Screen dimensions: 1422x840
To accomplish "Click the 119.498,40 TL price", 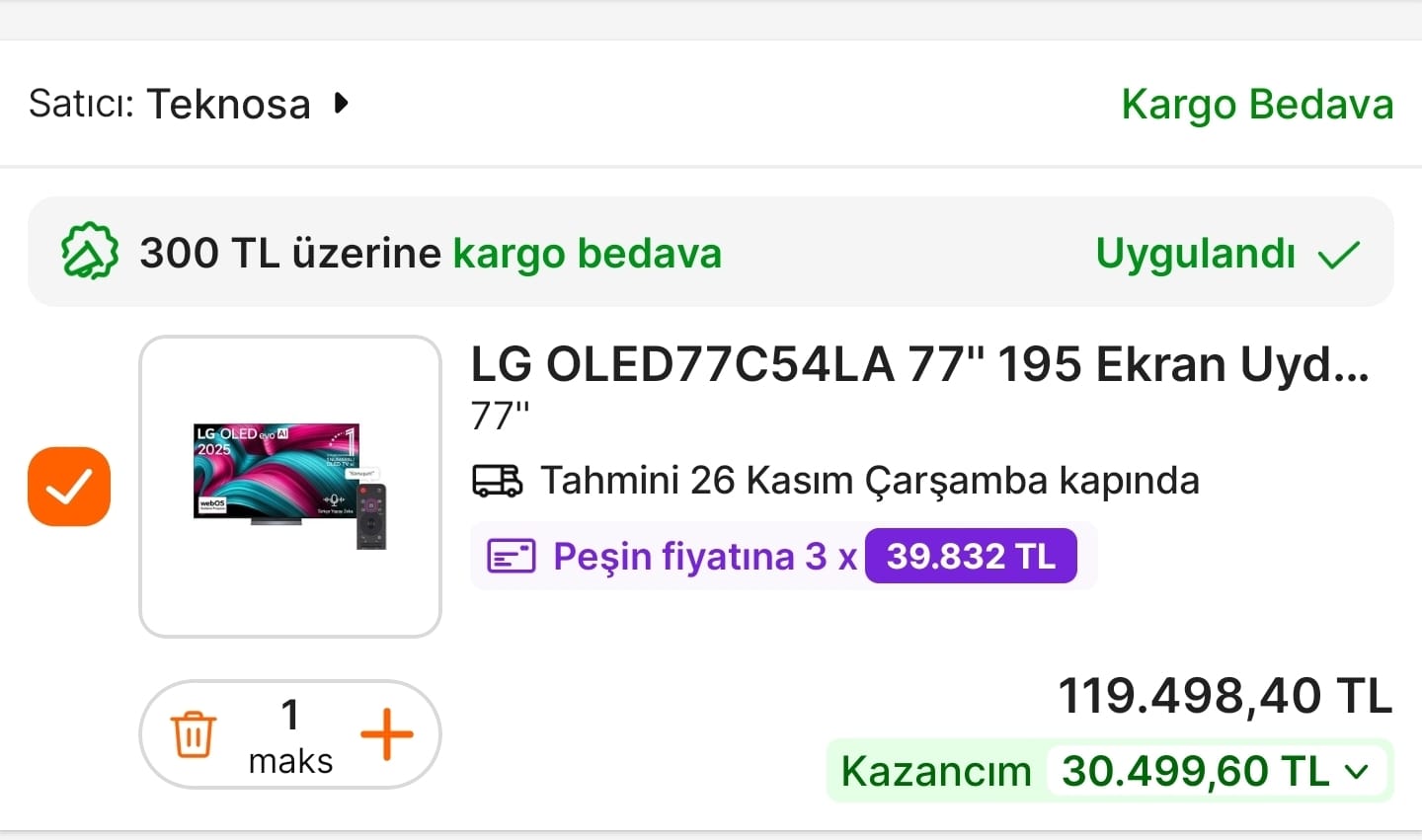I will [1224, 696].
